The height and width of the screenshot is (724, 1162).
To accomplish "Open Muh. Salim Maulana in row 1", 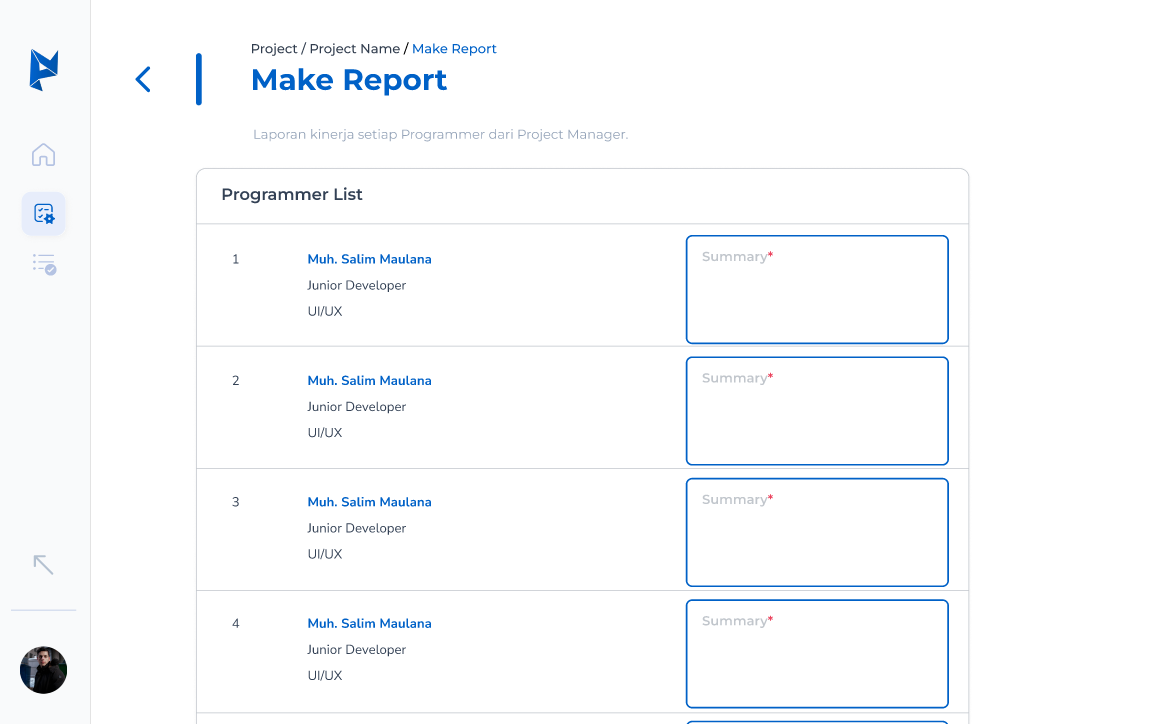I will tap(369, 259).
